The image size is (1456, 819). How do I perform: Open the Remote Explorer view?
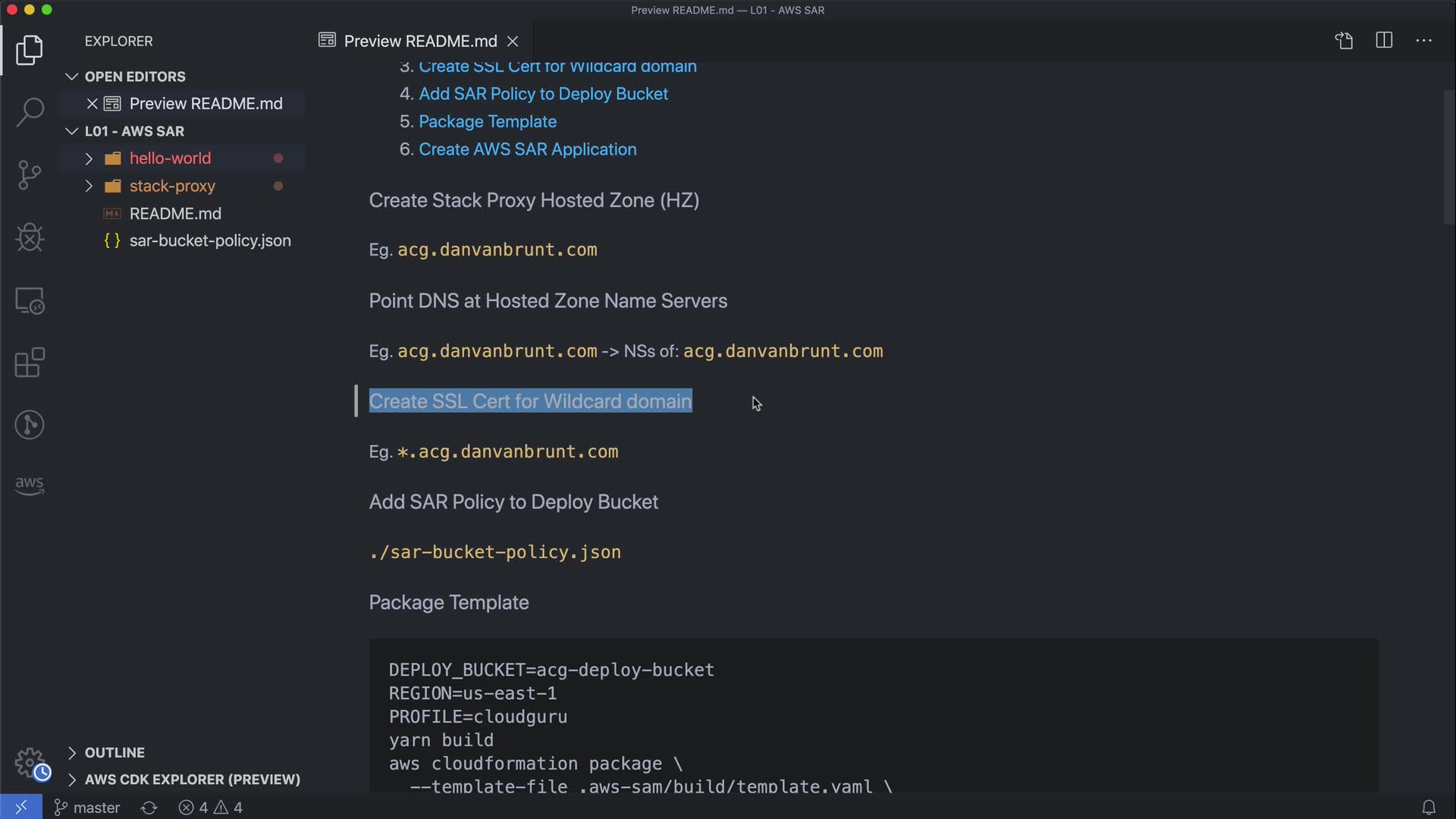pos(30,301)
